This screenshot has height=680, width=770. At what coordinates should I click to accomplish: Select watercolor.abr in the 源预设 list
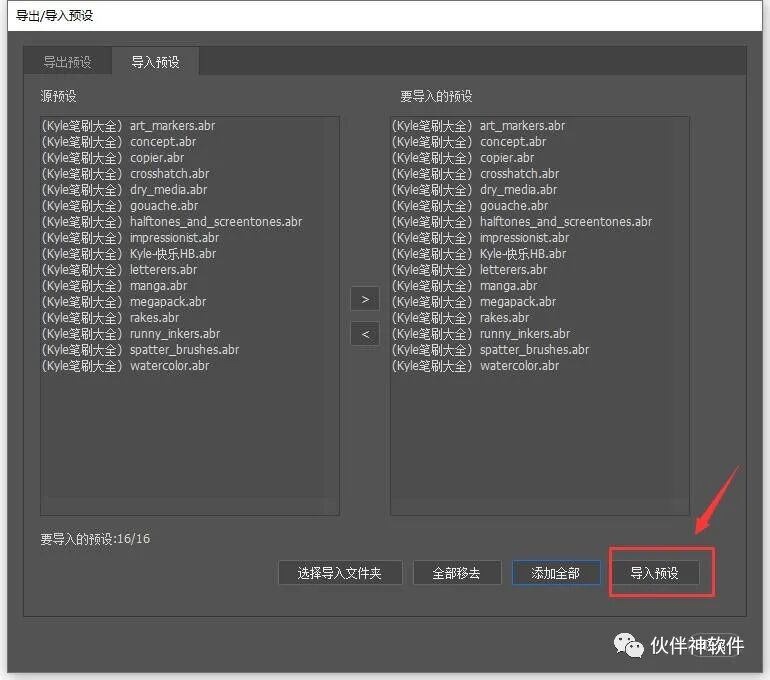[126, 366]
